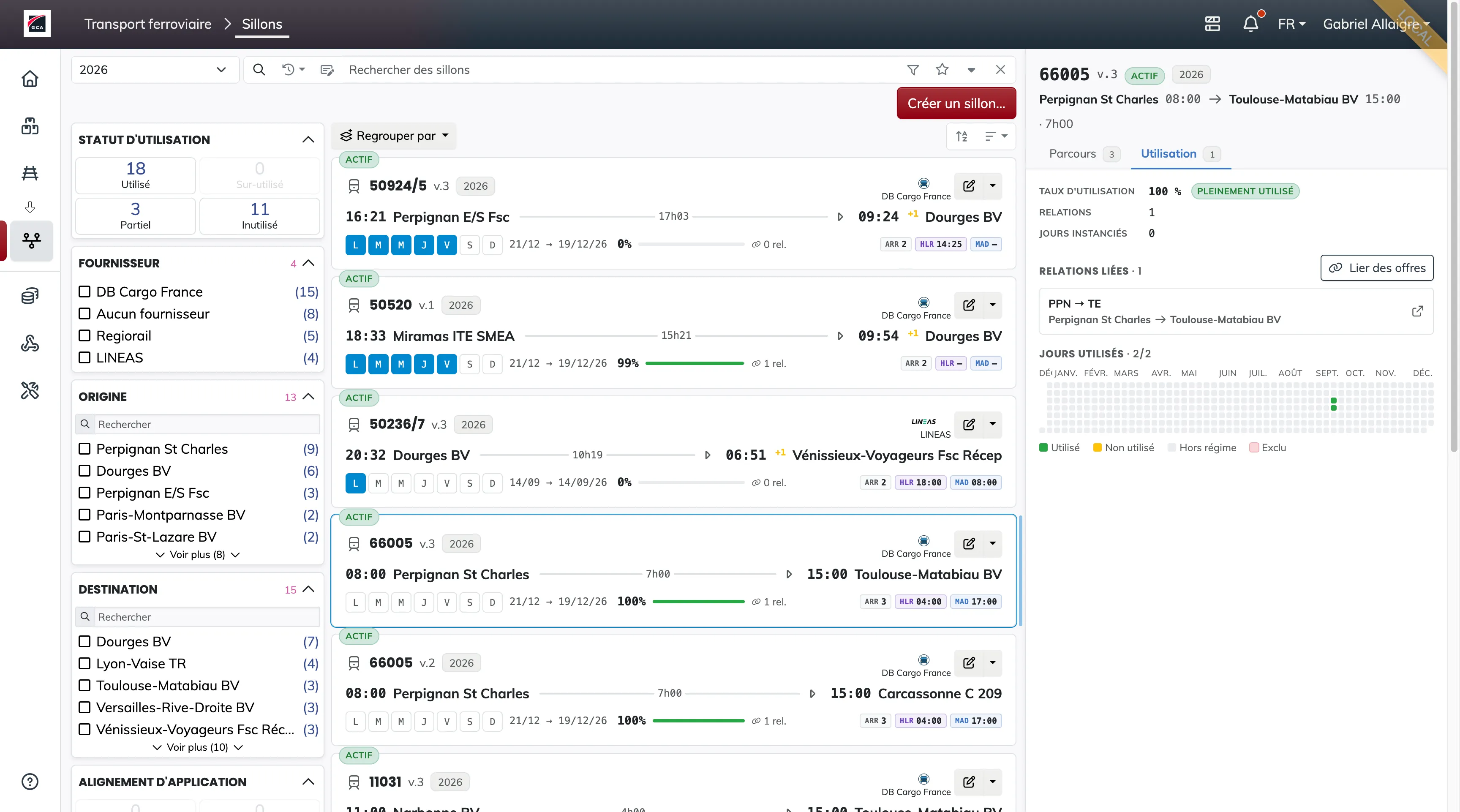Filter by the 3 Partiel status
Screen dimensions: 1460x812
136,216
